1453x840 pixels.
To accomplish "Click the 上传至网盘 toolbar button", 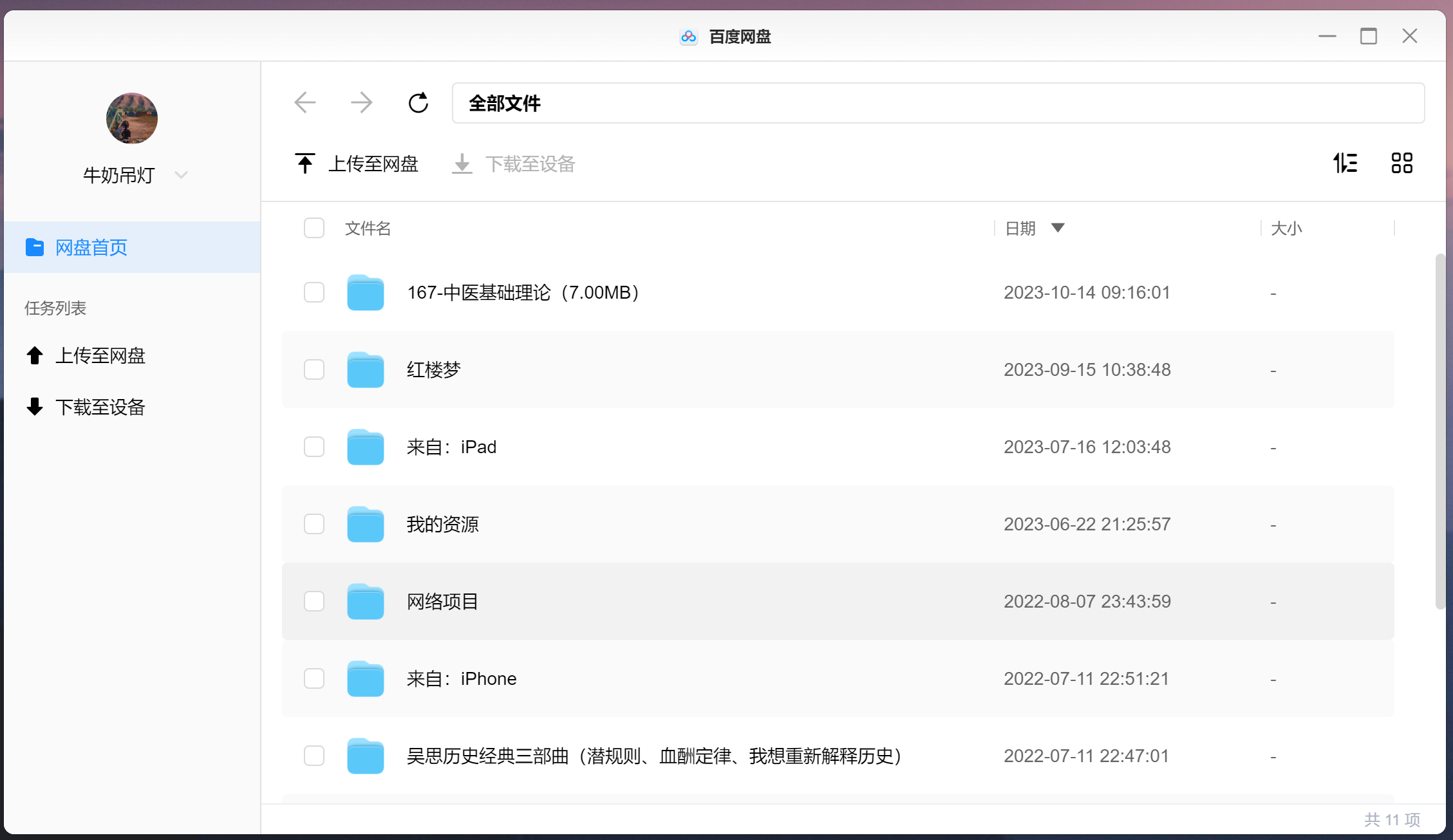I will [x=357, y=163].
